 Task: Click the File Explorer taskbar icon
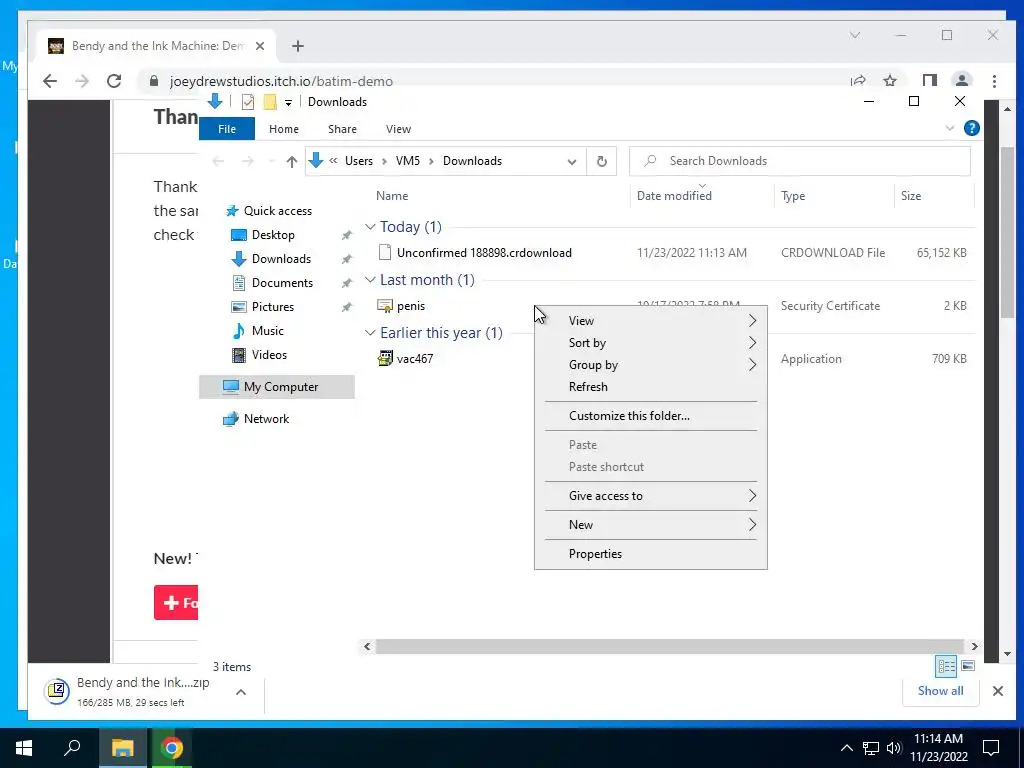point(122,748)
